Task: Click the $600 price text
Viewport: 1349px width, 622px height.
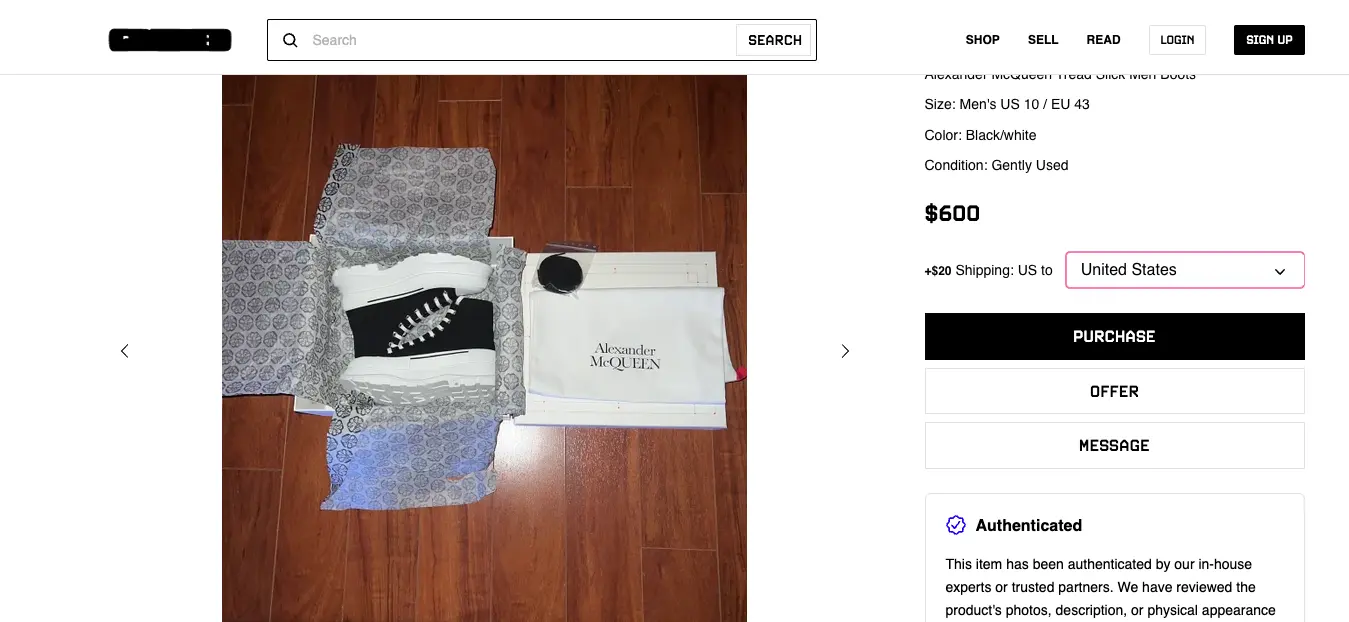Action: point(951,213)
